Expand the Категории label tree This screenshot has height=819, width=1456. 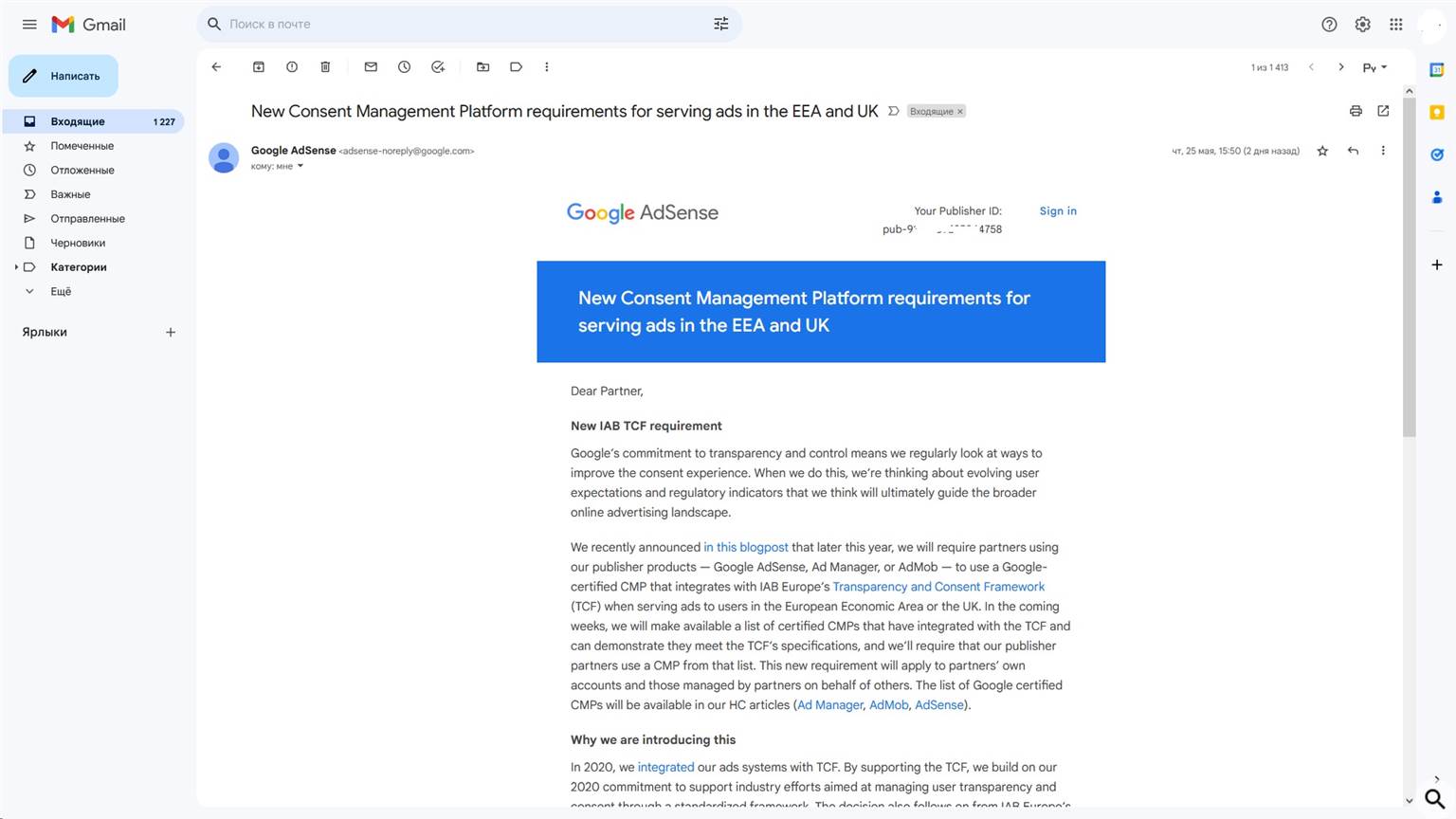[x=16, y=267]
